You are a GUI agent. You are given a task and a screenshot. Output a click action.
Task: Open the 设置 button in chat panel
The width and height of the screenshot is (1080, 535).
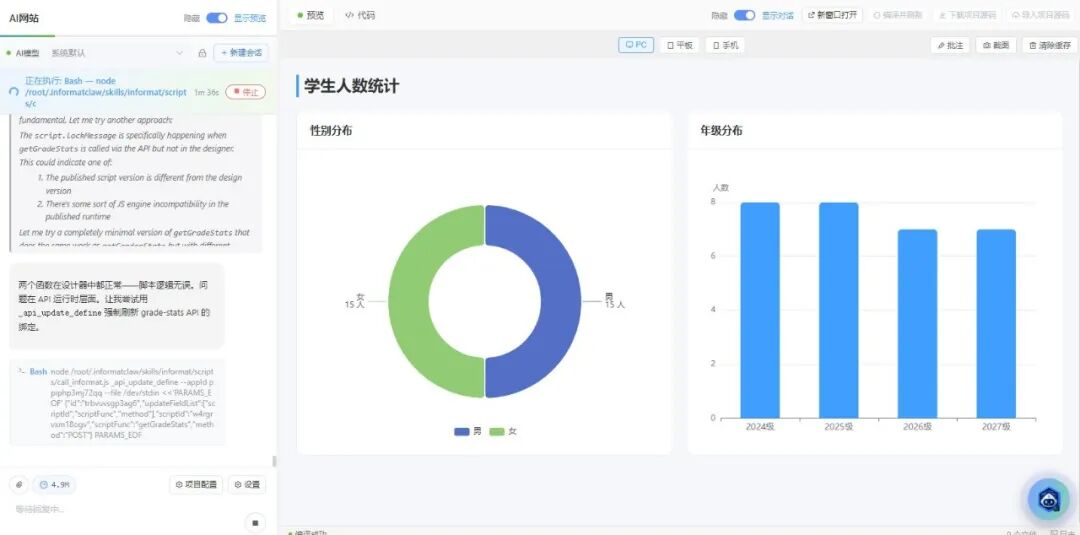247,485
